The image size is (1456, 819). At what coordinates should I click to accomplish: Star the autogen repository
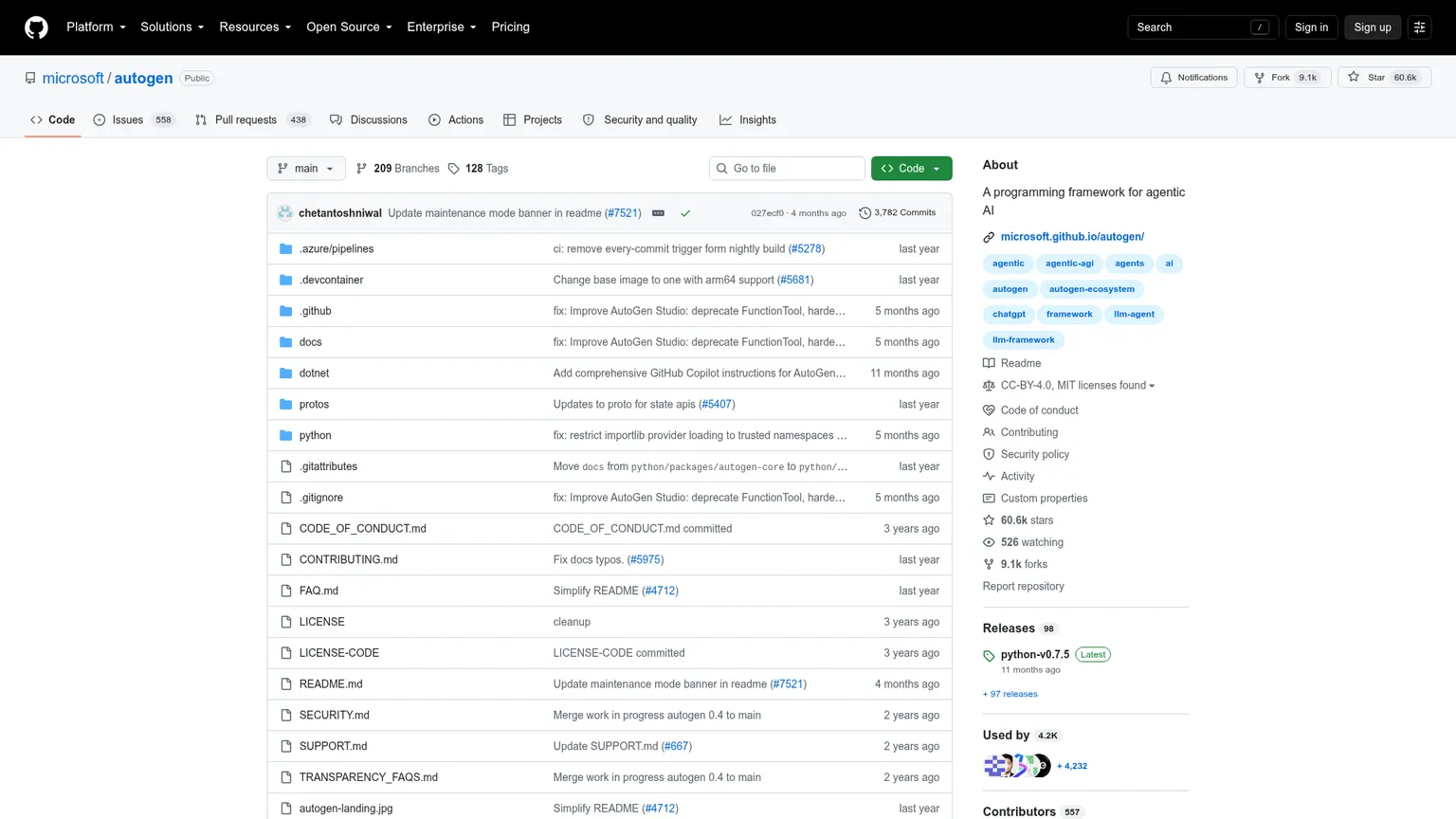1384,78
